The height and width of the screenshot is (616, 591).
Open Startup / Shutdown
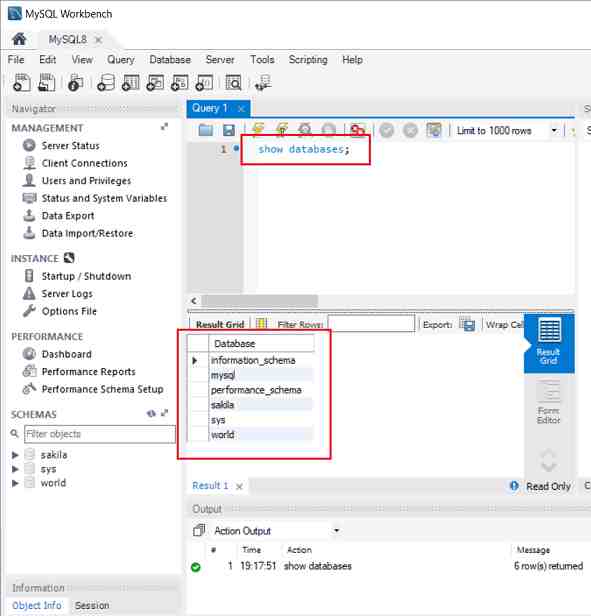[x=86, y=276]
